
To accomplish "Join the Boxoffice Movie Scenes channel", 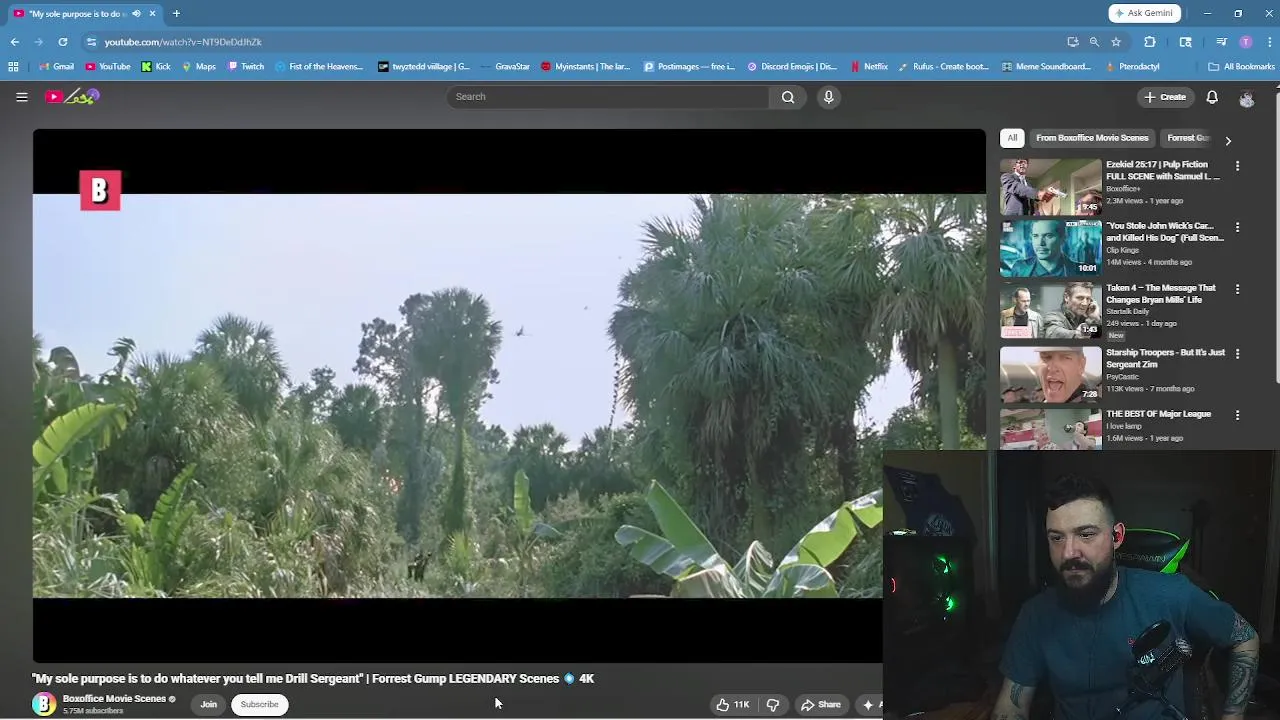I will click(x=208, y=705).
